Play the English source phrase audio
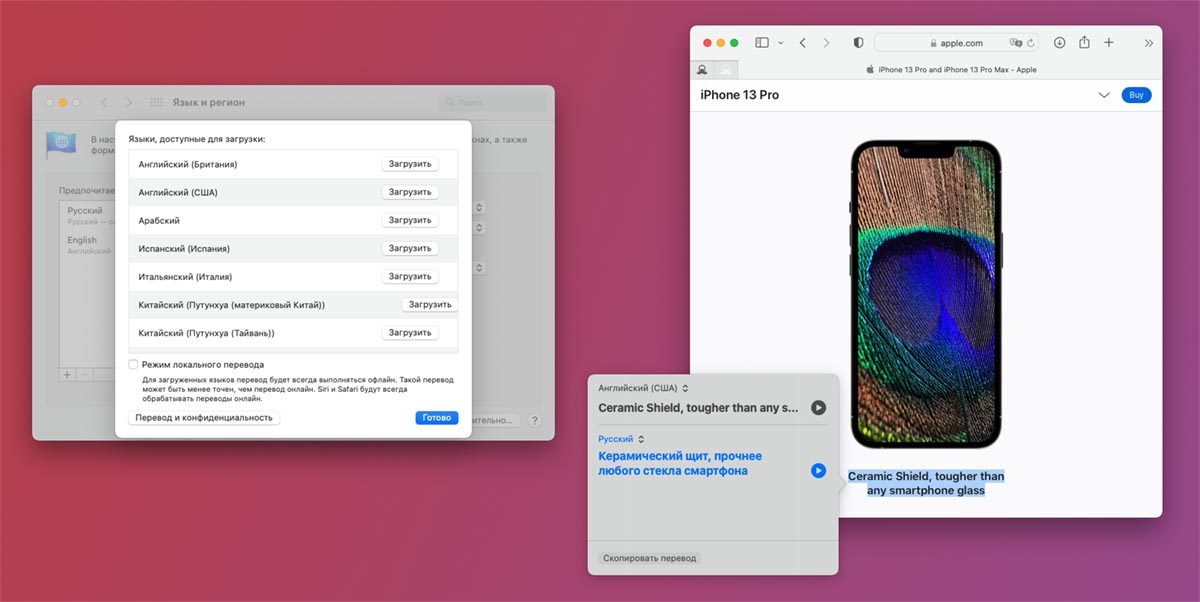Screen dimensions: 1200x602 pos(818,407)
